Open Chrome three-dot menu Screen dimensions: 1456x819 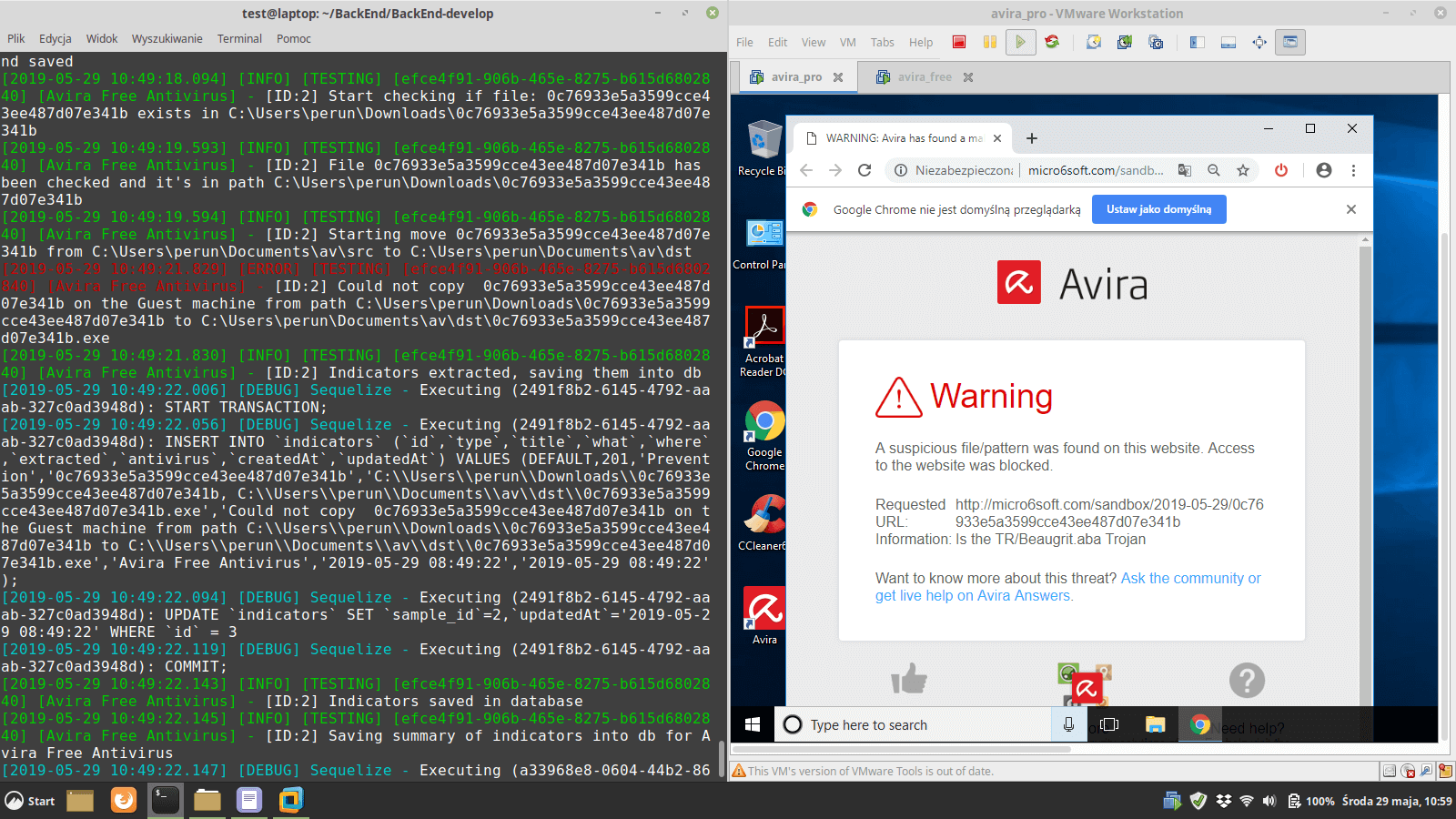click(x=1353, y=170)
